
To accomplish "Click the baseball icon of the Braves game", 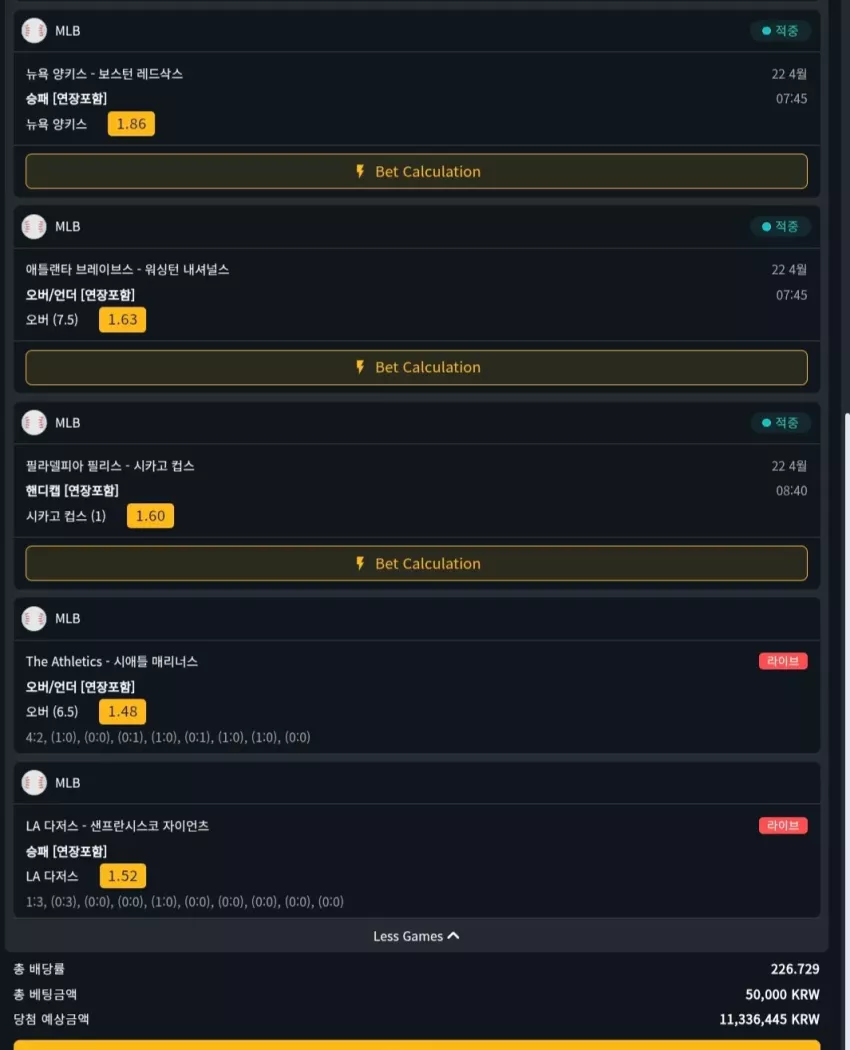I will (33, 226).
